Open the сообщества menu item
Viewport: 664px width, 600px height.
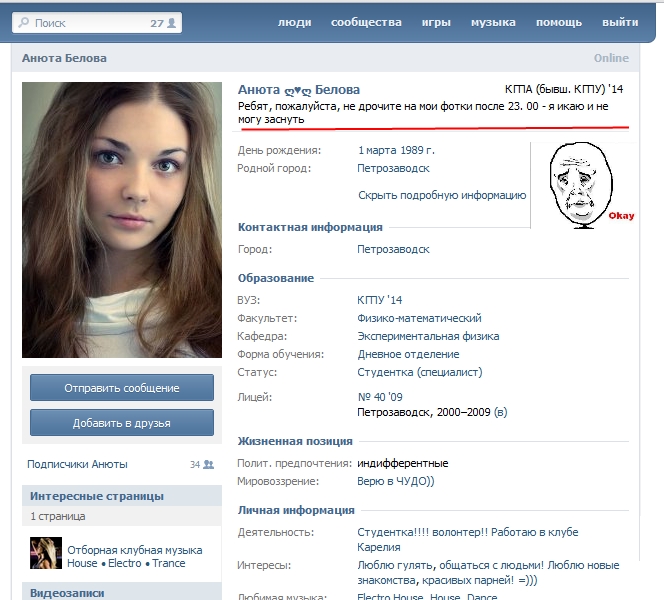point(366,22)
